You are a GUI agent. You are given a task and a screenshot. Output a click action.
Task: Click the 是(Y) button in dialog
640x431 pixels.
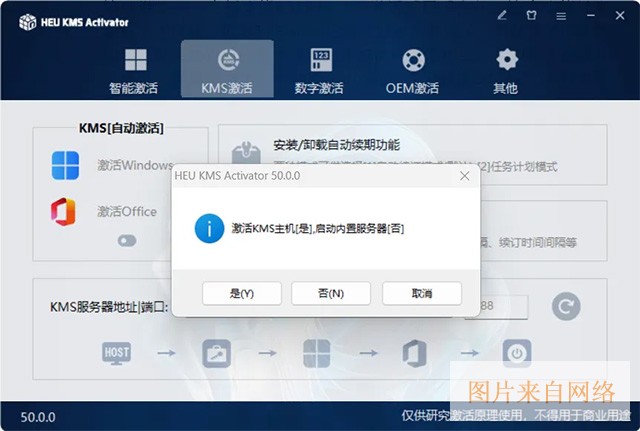241,293
